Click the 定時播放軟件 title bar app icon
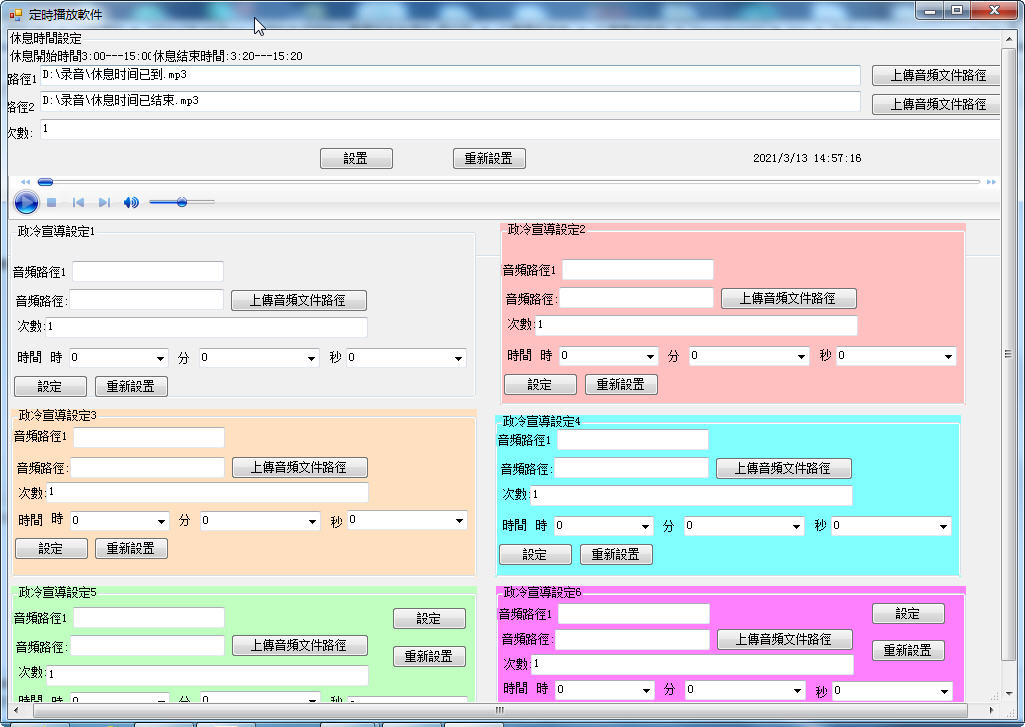The width and height of the screenshot is (1025, 727). (x=16, y=14)
